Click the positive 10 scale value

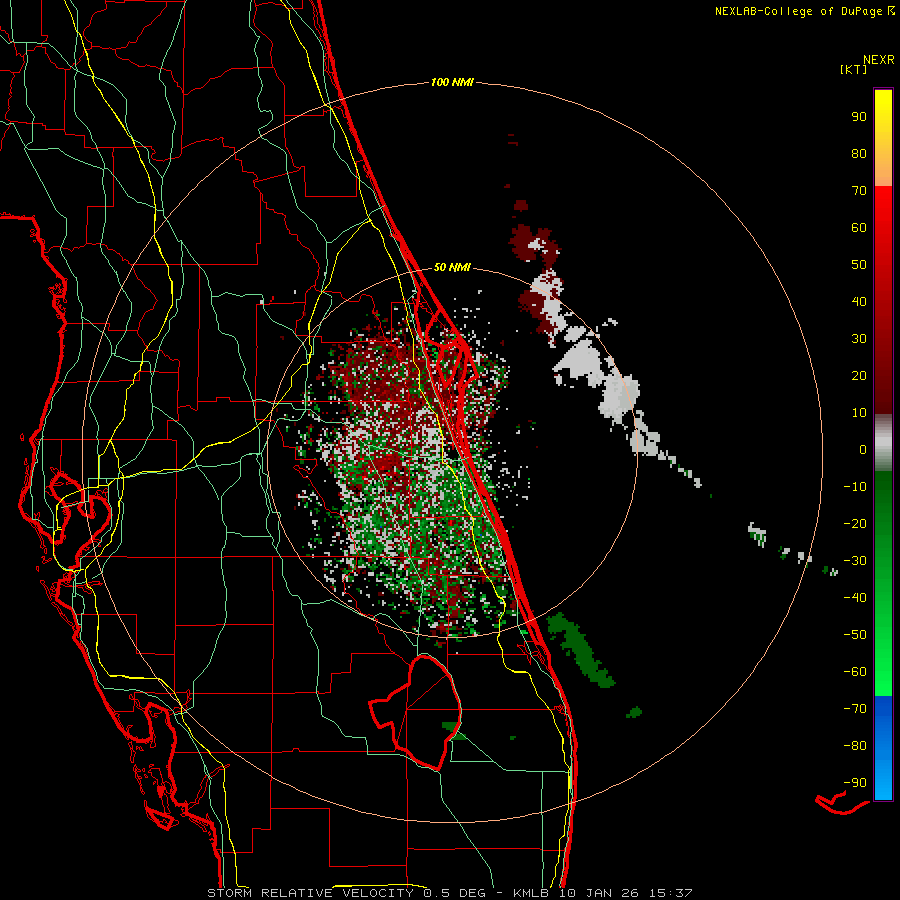pyautogui.click(x=859, y=413)
